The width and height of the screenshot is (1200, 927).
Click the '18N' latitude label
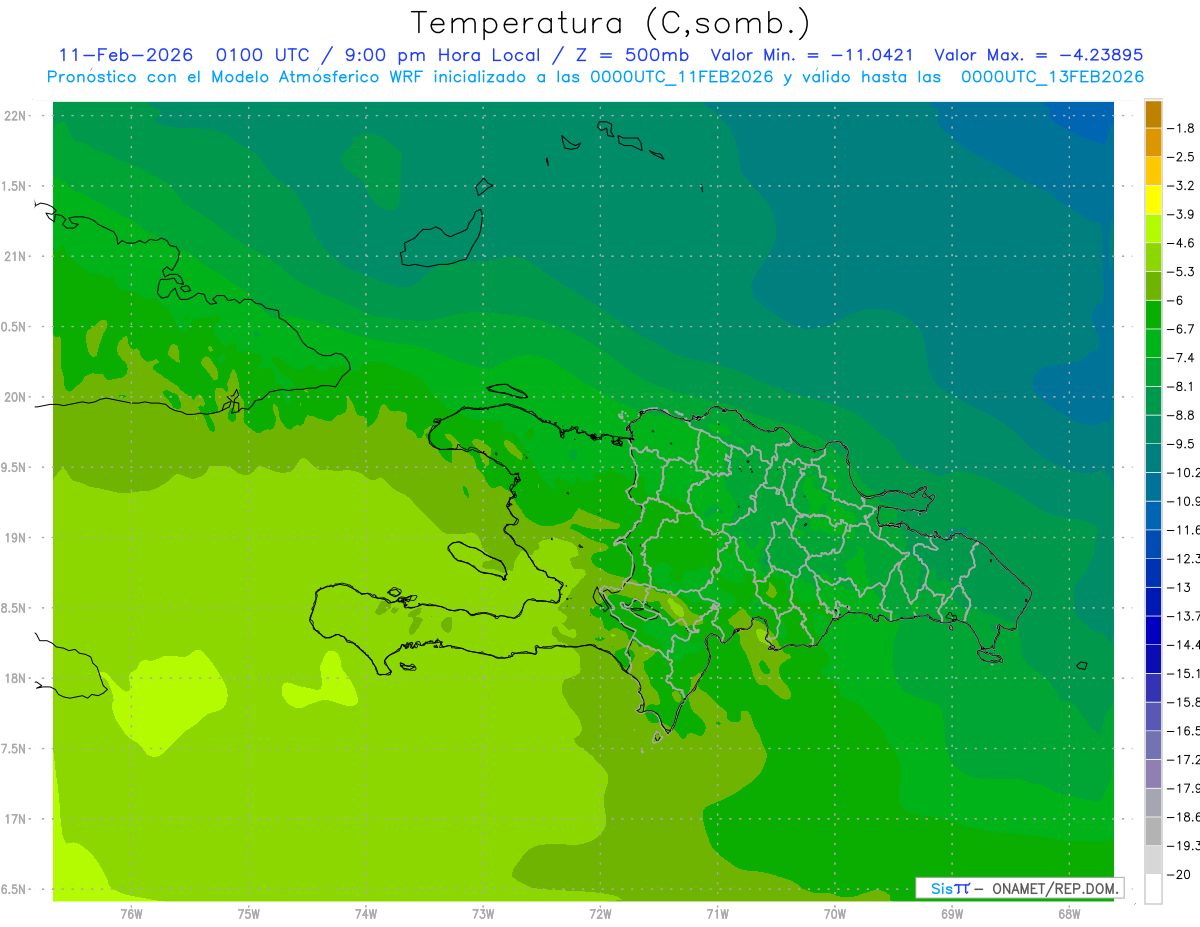[x=15, y=678]
